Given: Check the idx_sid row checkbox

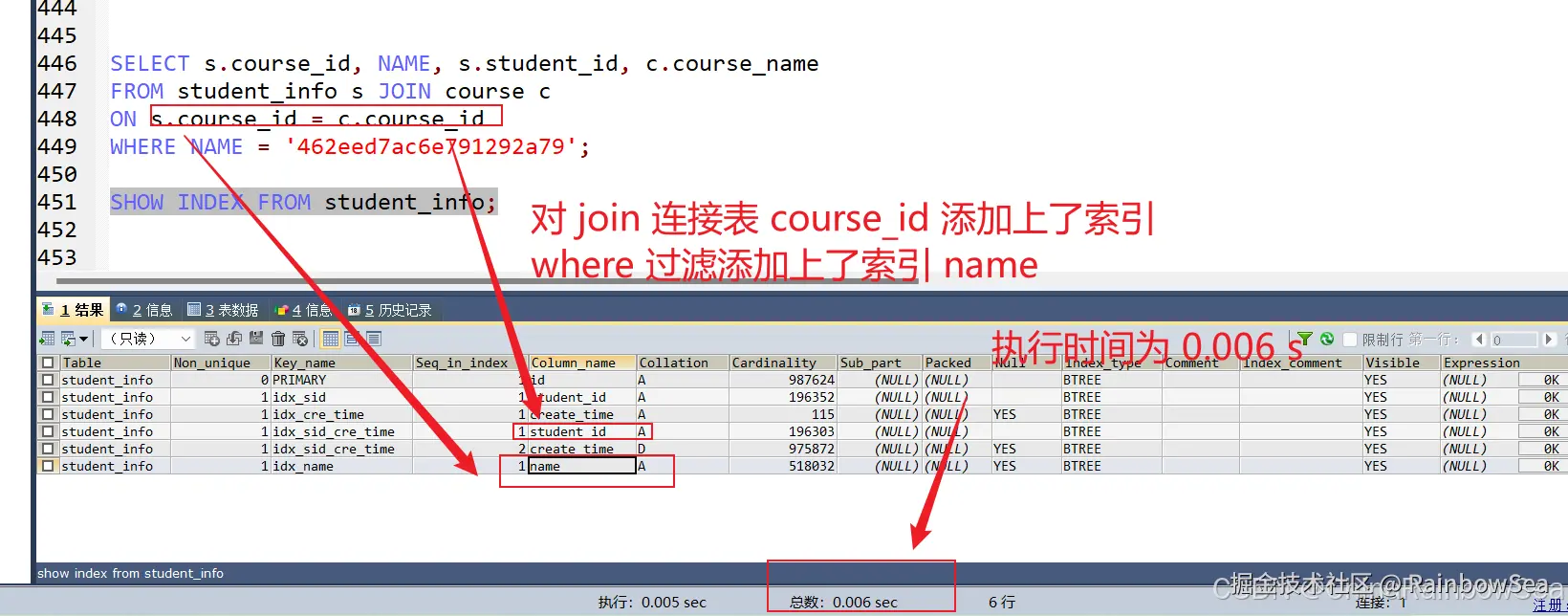Looking at the screenshot, I should pyautogui.click(x=48, y=397).
